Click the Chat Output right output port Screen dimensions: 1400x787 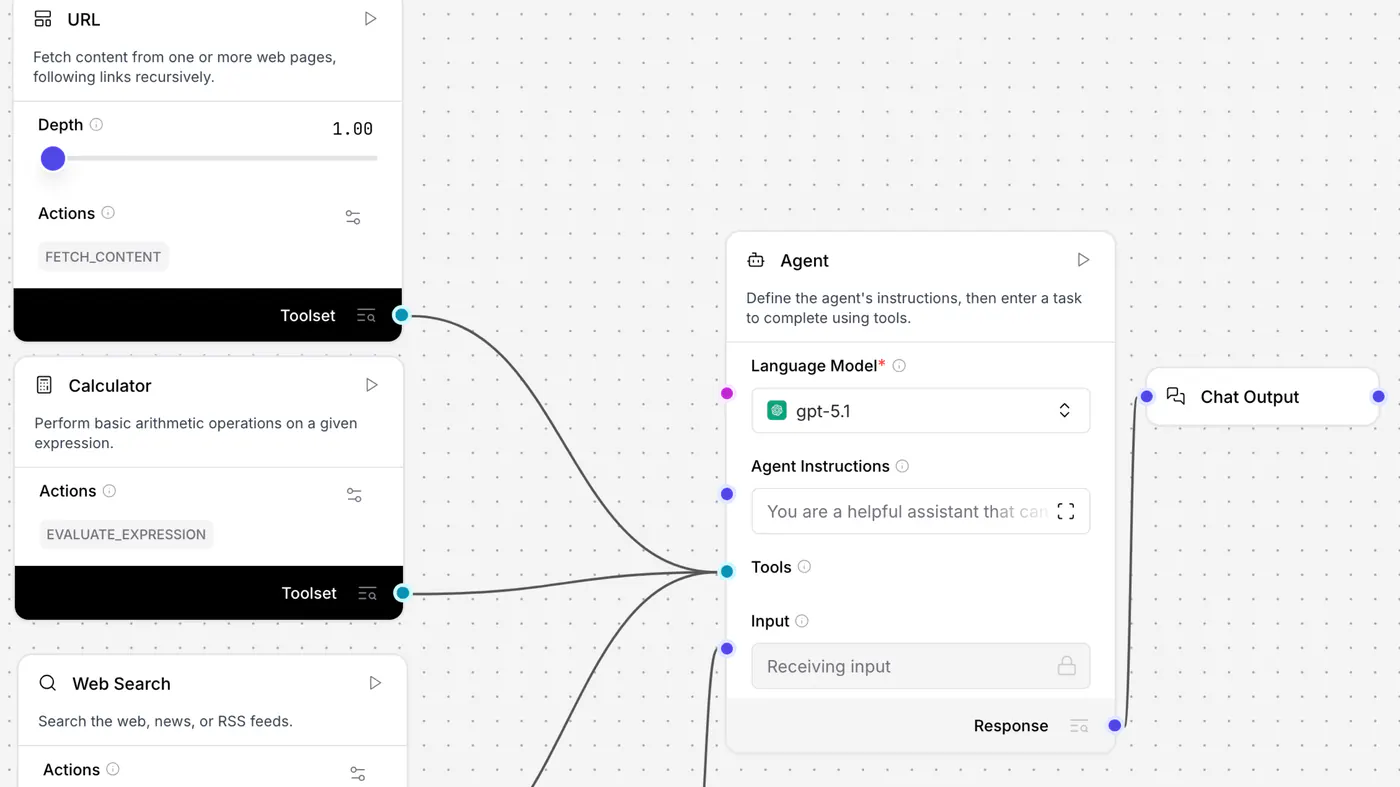[x=1379, y=397]
